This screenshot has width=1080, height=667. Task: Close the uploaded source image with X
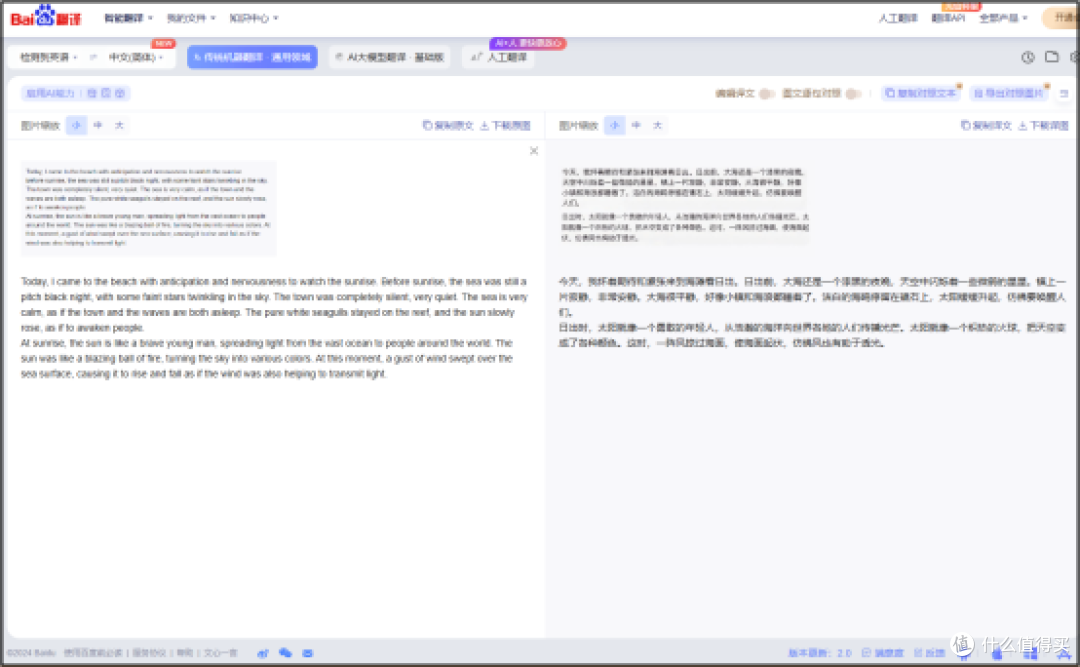coord(534,151)
